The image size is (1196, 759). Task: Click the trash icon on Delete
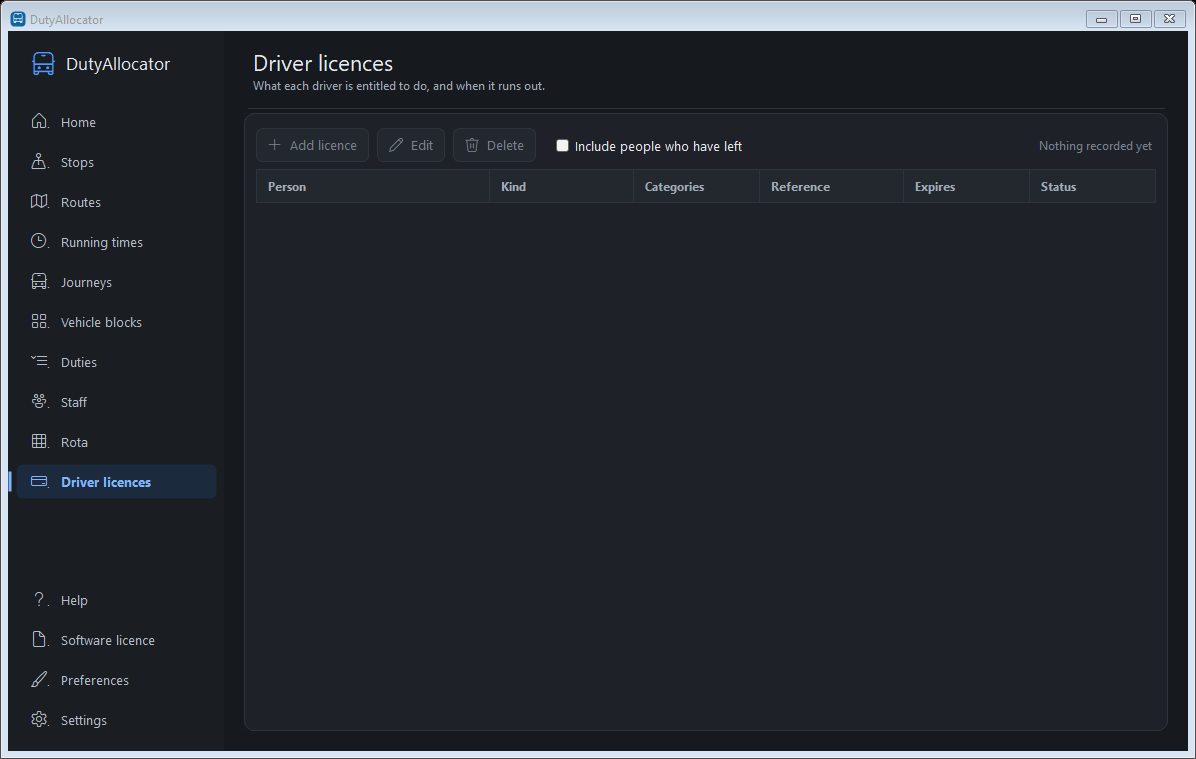(472, 145)
